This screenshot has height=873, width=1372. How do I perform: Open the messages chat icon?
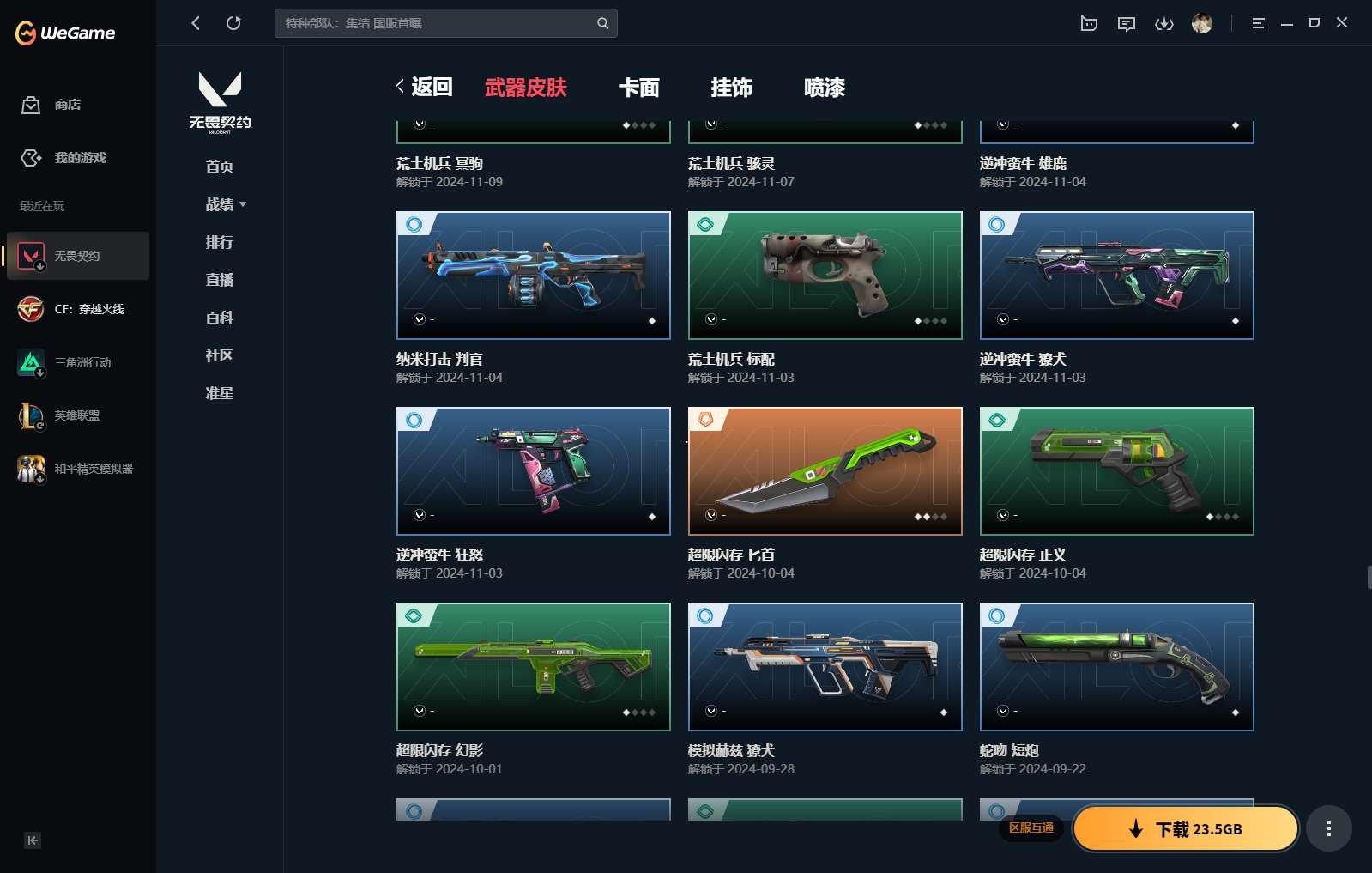pos(1127,24)
